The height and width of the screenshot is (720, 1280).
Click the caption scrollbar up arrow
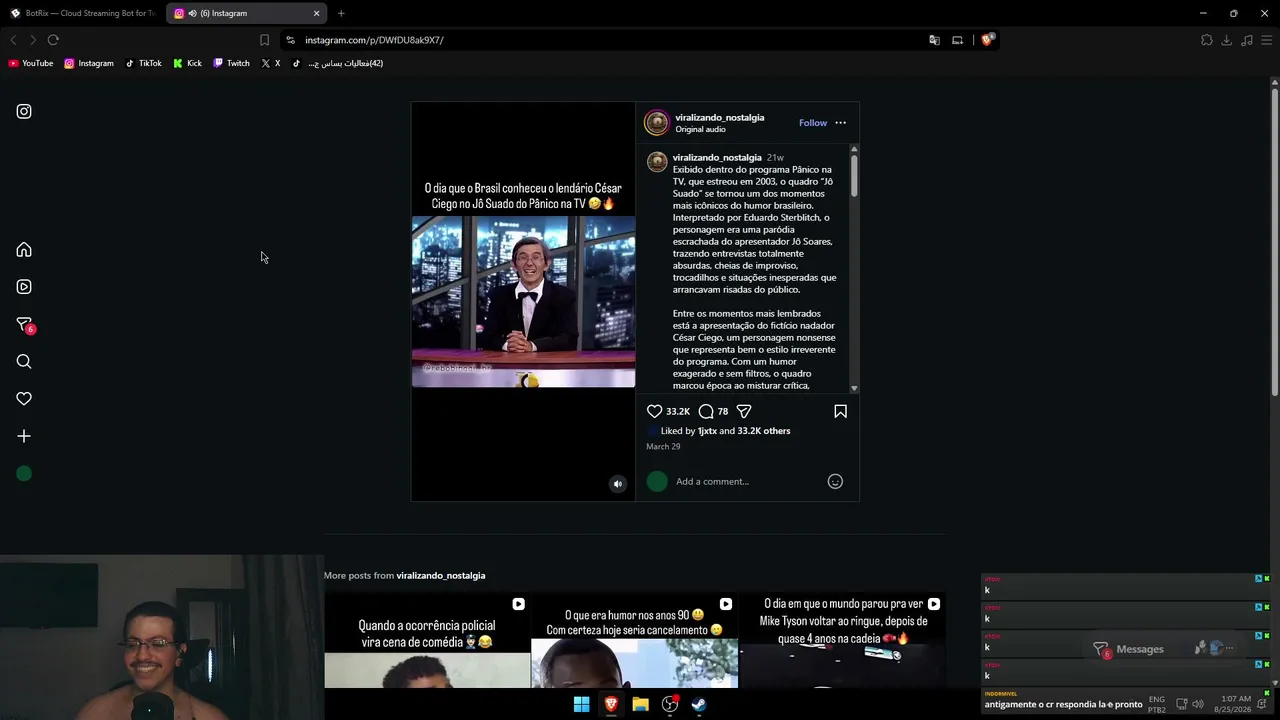click(854, 149)
